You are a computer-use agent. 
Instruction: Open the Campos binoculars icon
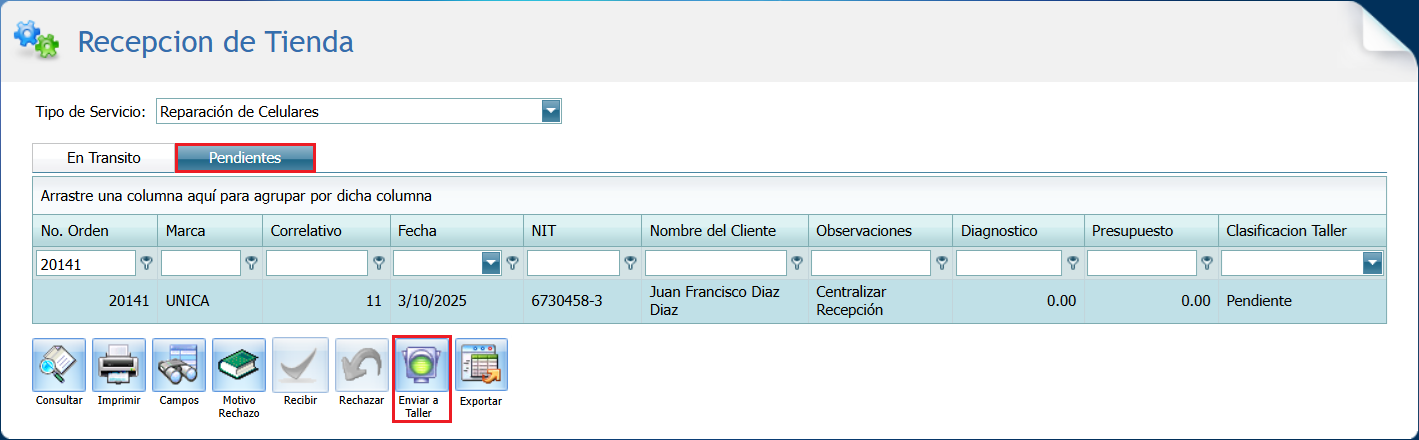click(x=179, y=365)
